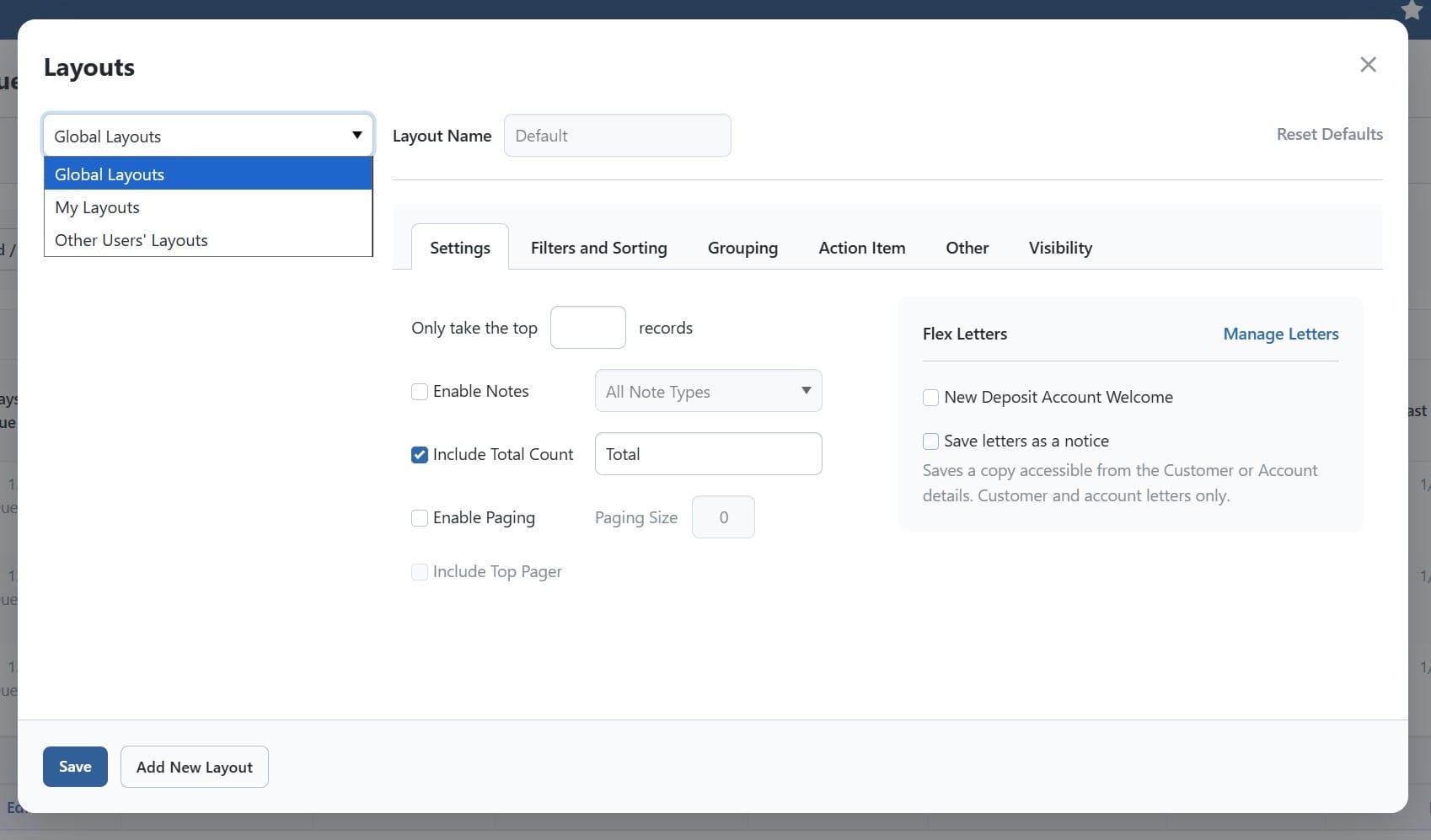Close the Layouts dialog with the X
The width and height of the screenshot is (1431, 840).
[x=1368, y=65]
